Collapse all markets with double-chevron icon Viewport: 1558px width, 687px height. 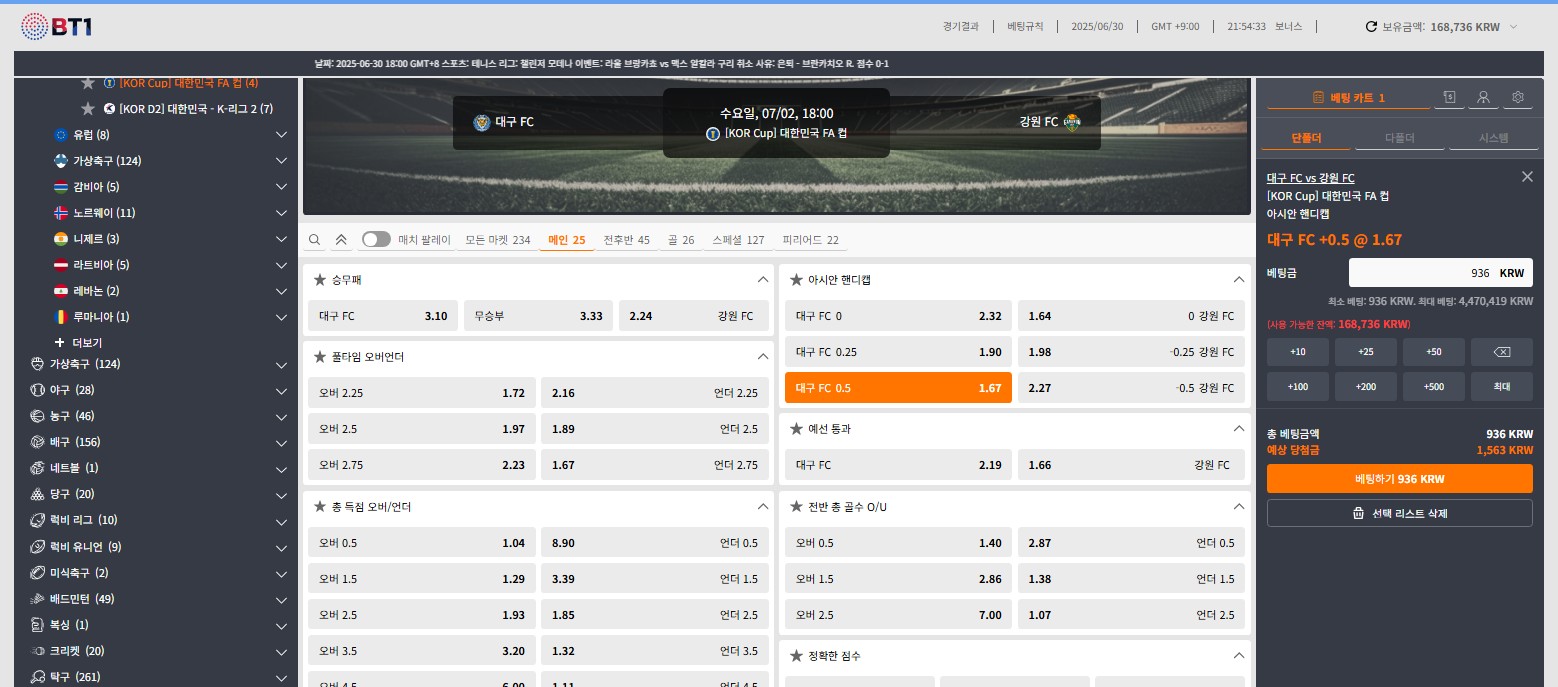tap(341, 240)
